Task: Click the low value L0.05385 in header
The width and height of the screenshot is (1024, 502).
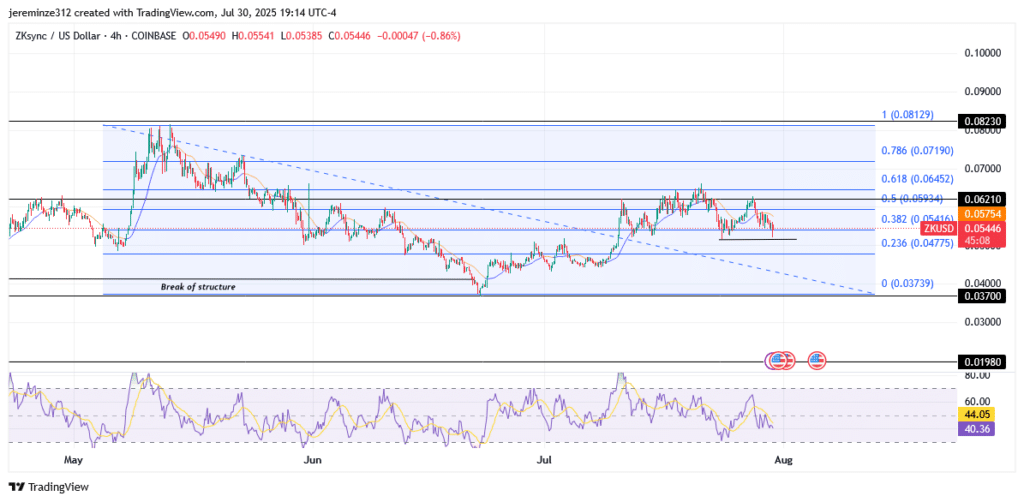Action: point(302,37)
